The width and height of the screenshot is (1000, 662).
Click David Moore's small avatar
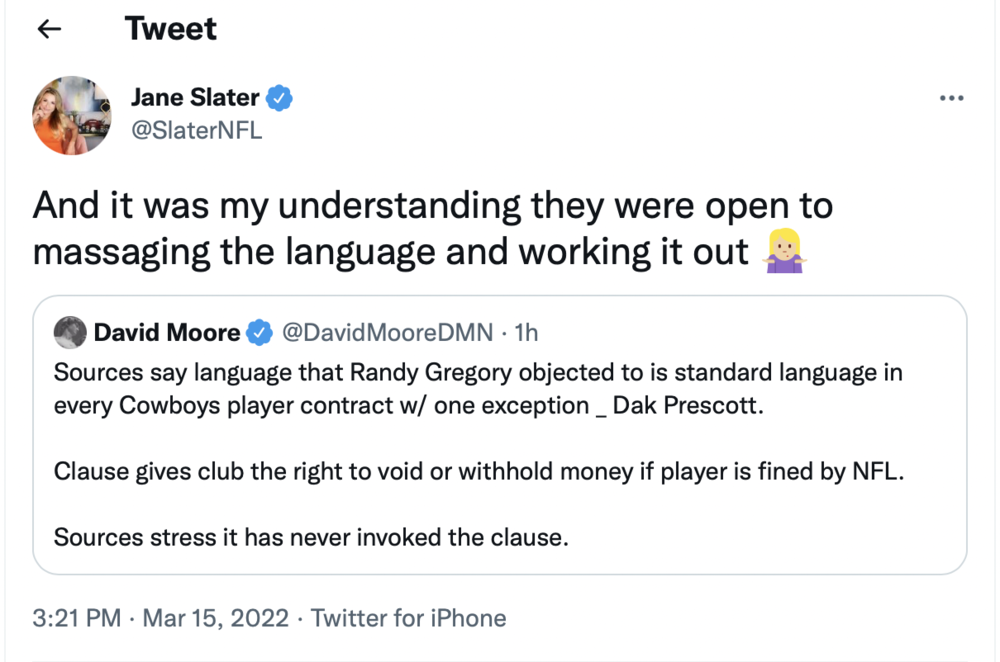69,332
